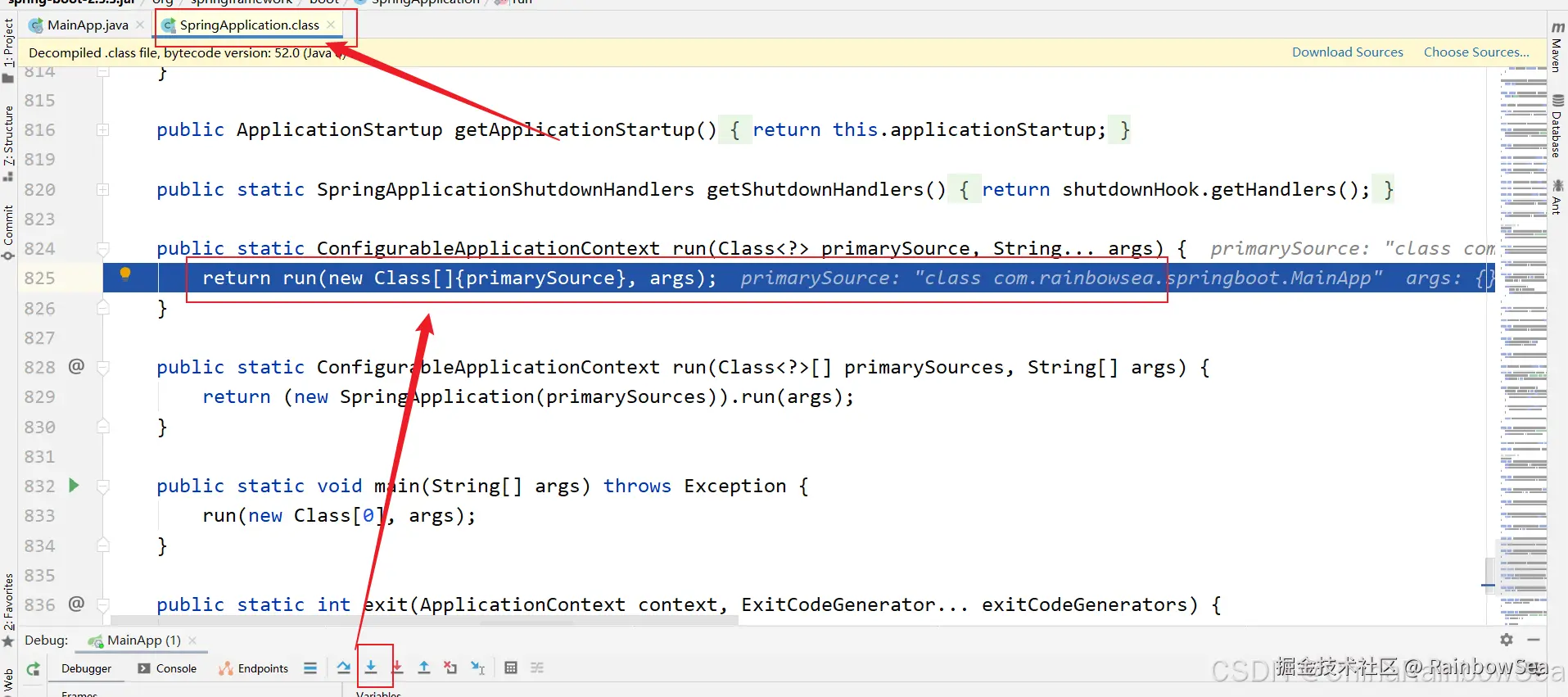This screenshot has height=697, width=1568.
Task: Click line number 829 in gutter
Action: (x=39, y=396)
